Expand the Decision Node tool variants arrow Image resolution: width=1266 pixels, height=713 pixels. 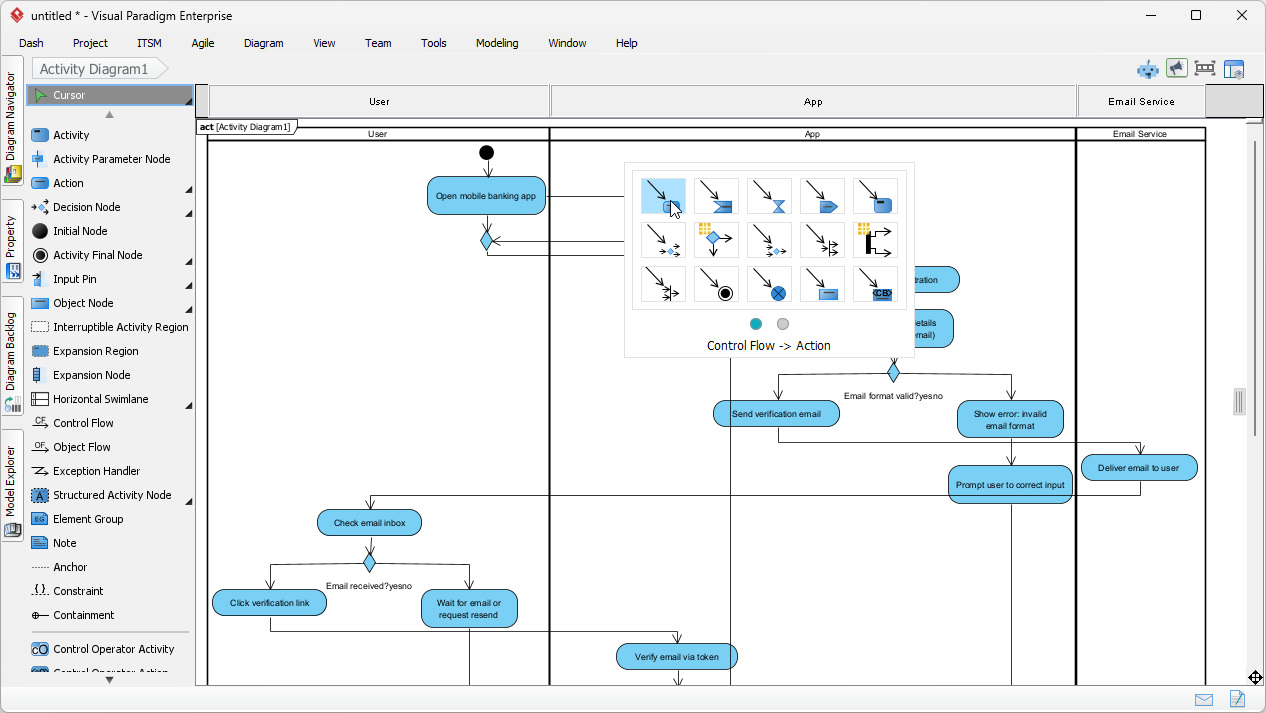point(189,213)
